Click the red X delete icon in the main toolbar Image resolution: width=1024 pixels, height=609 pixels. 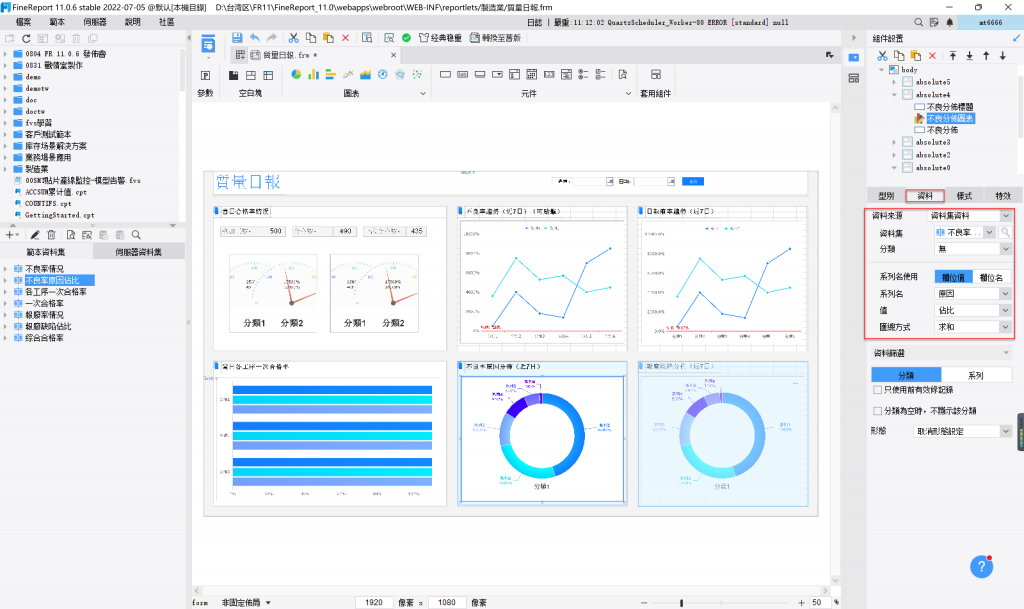(345, 38)
